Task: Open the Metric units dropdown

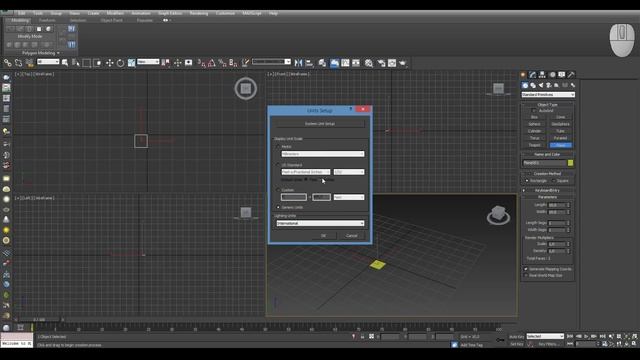Action: [323, 154]
